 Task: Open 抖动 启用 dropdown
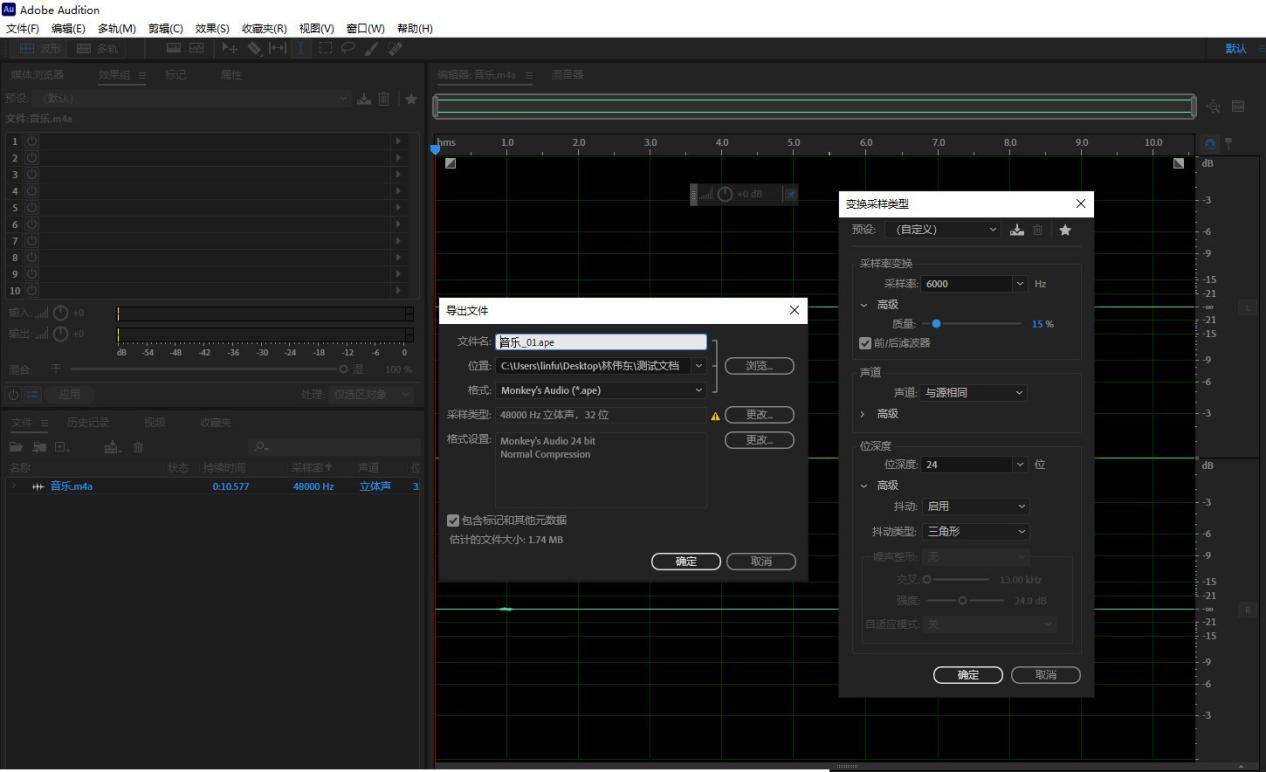tap(976, 506)
